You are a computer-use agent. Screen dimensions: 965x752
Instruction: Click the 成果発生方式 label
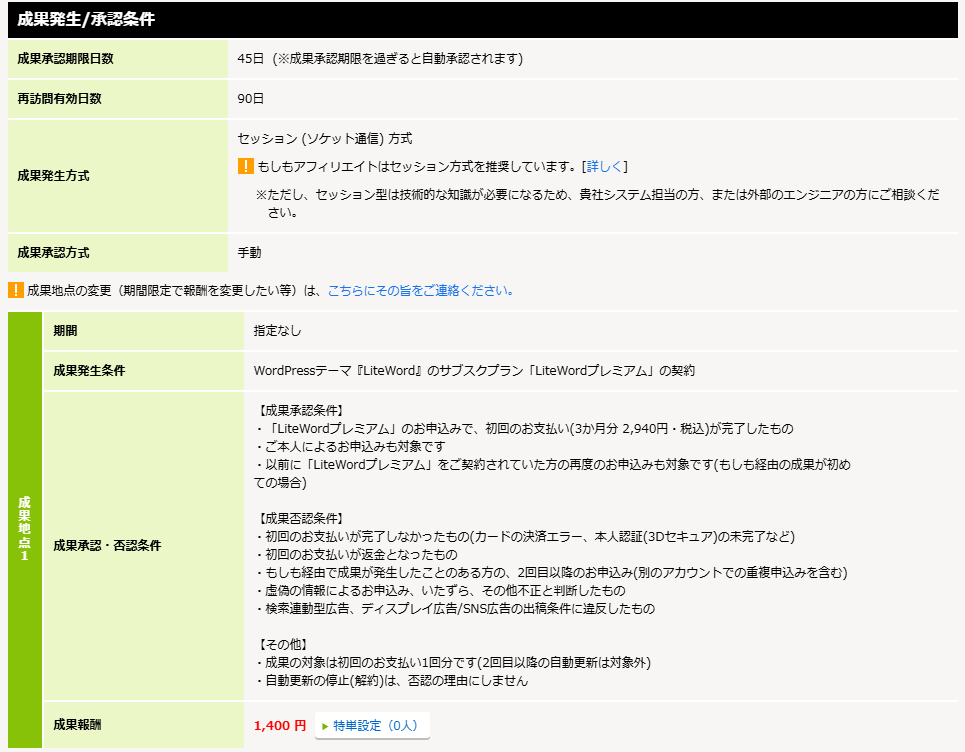53,176
